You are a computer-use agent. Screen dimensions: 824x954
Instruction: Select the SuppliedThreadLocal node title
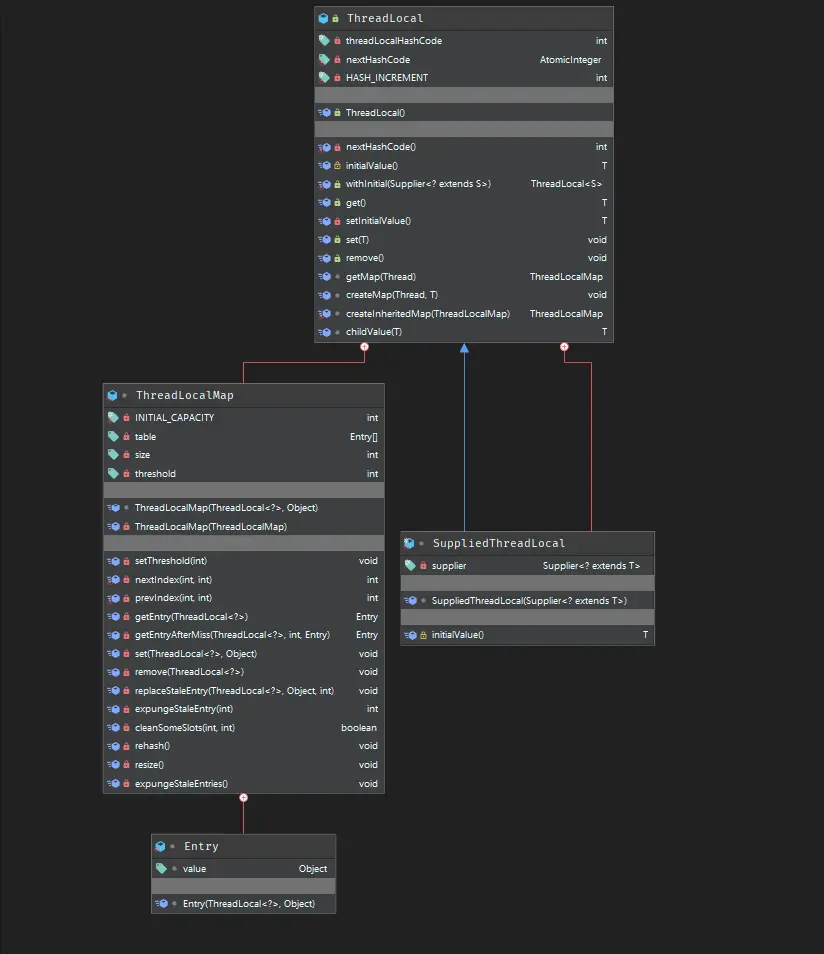(x=498, y=543)
